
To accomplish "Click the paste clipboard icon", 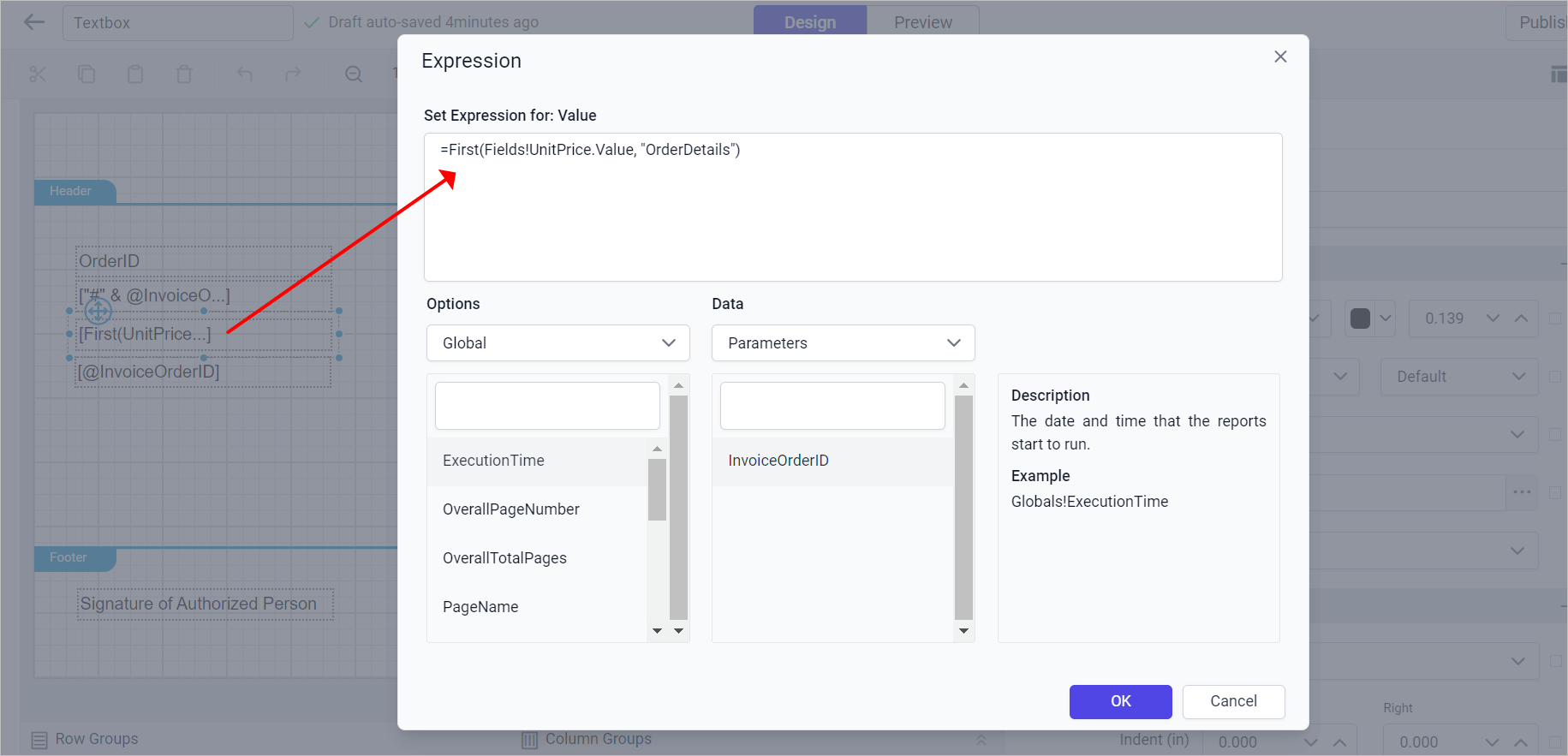I will tap(135, 74).
